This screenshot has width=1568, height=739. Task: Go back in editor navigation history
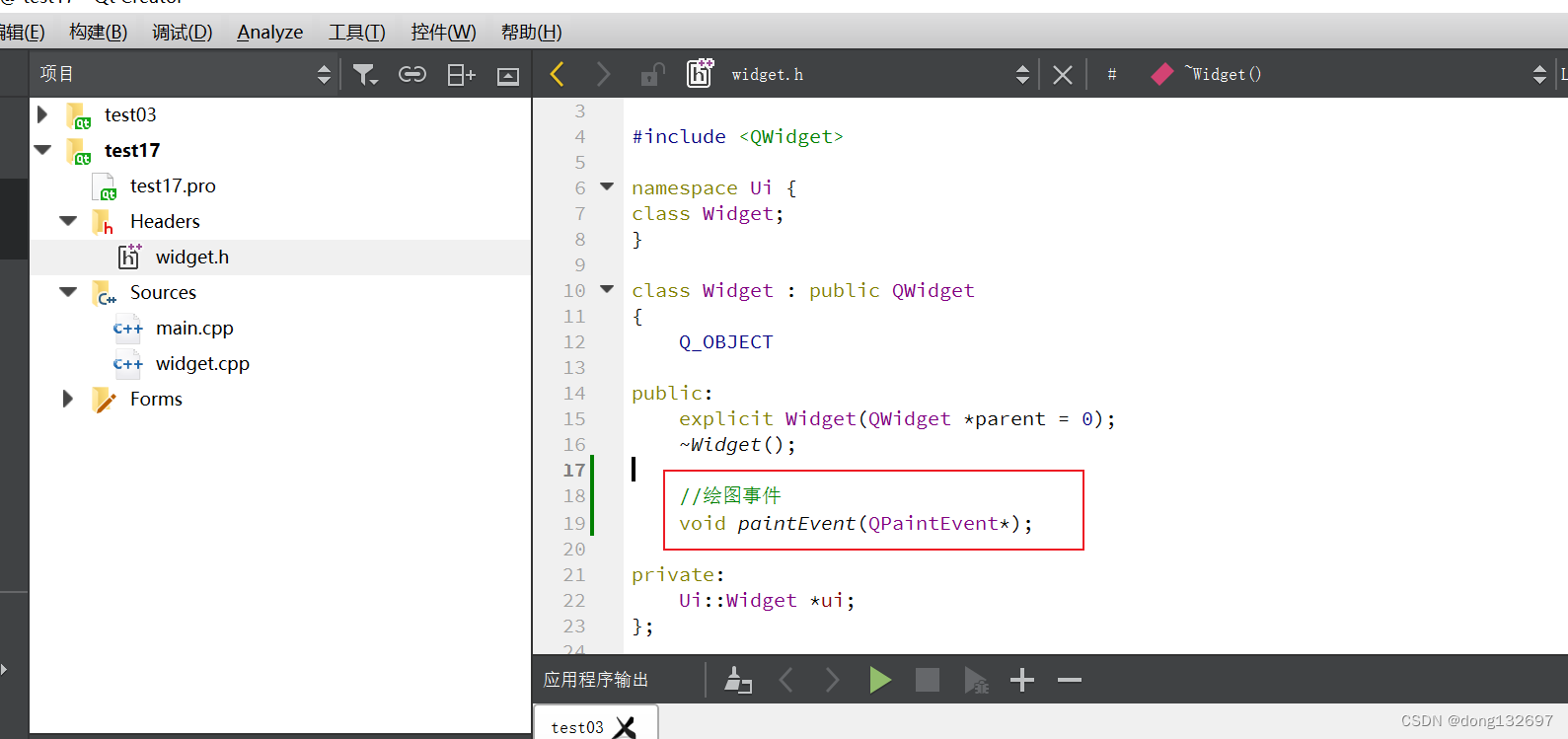tap(558, 74)
